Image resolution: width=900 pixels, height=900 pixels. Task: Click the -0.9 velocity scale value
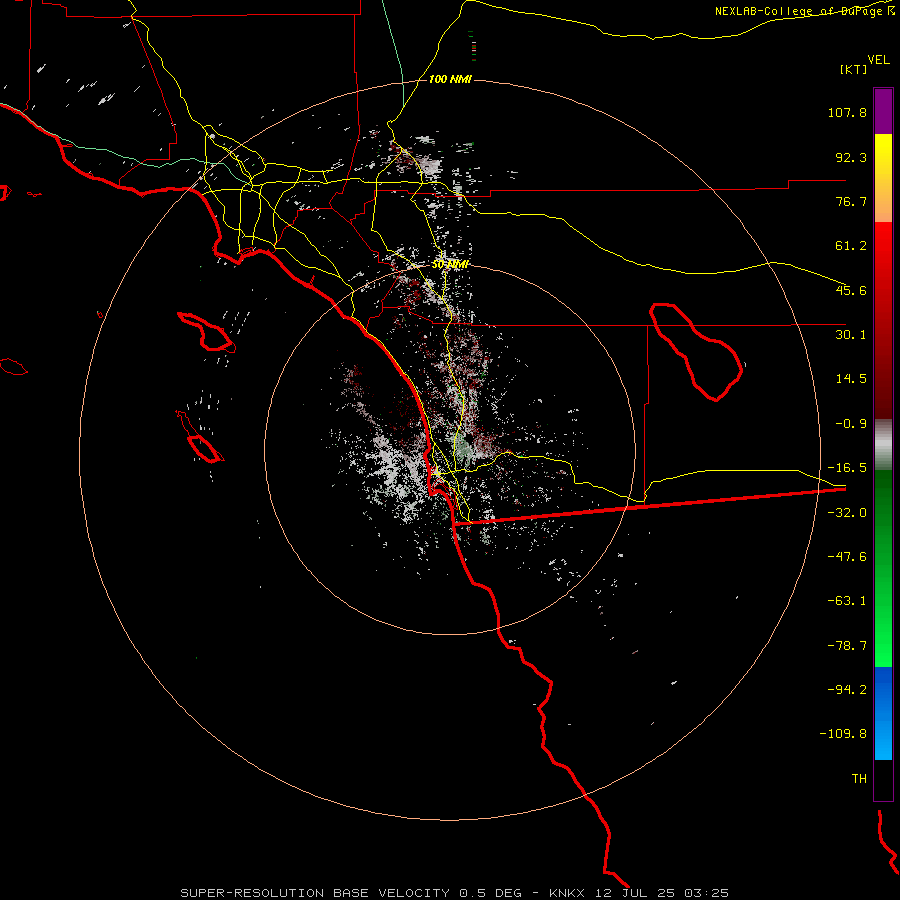[x=851, y=424]
